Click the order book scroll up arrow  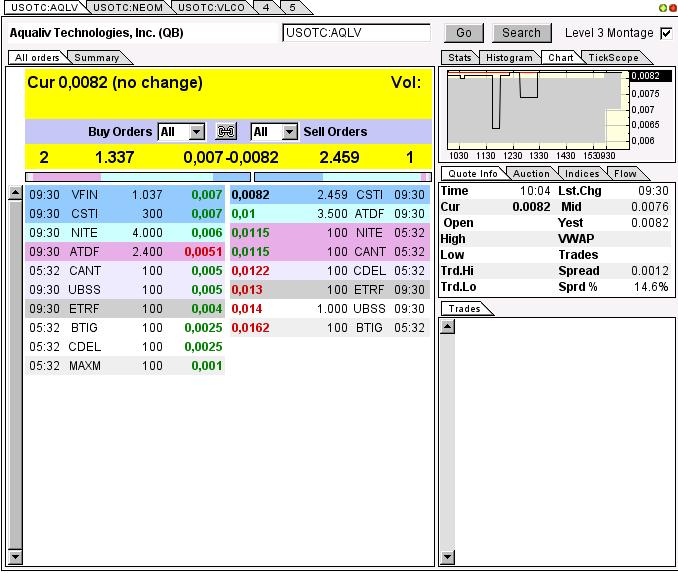click(x=15, y=193)
